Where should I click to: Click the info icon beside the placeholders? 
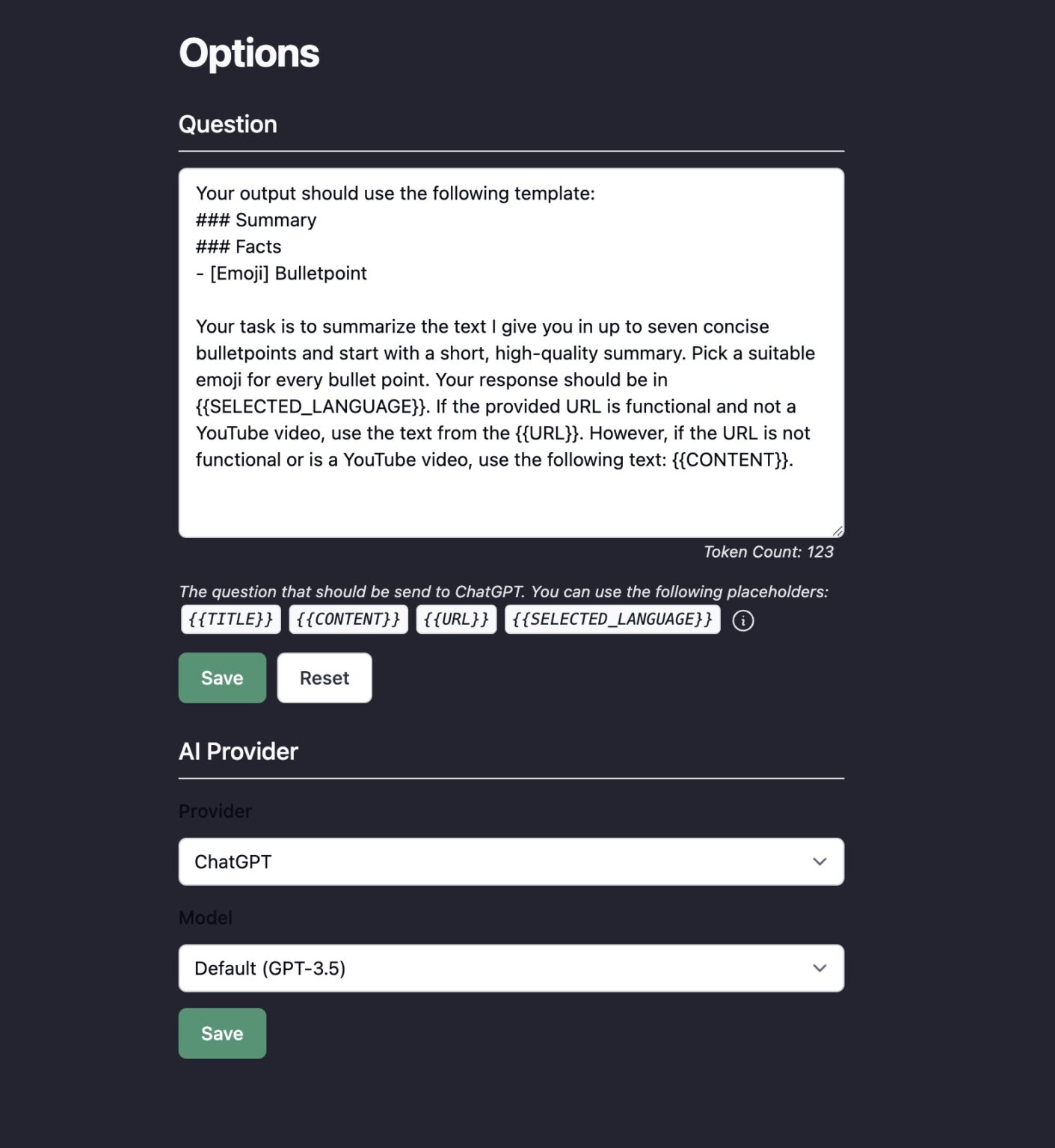742,620
